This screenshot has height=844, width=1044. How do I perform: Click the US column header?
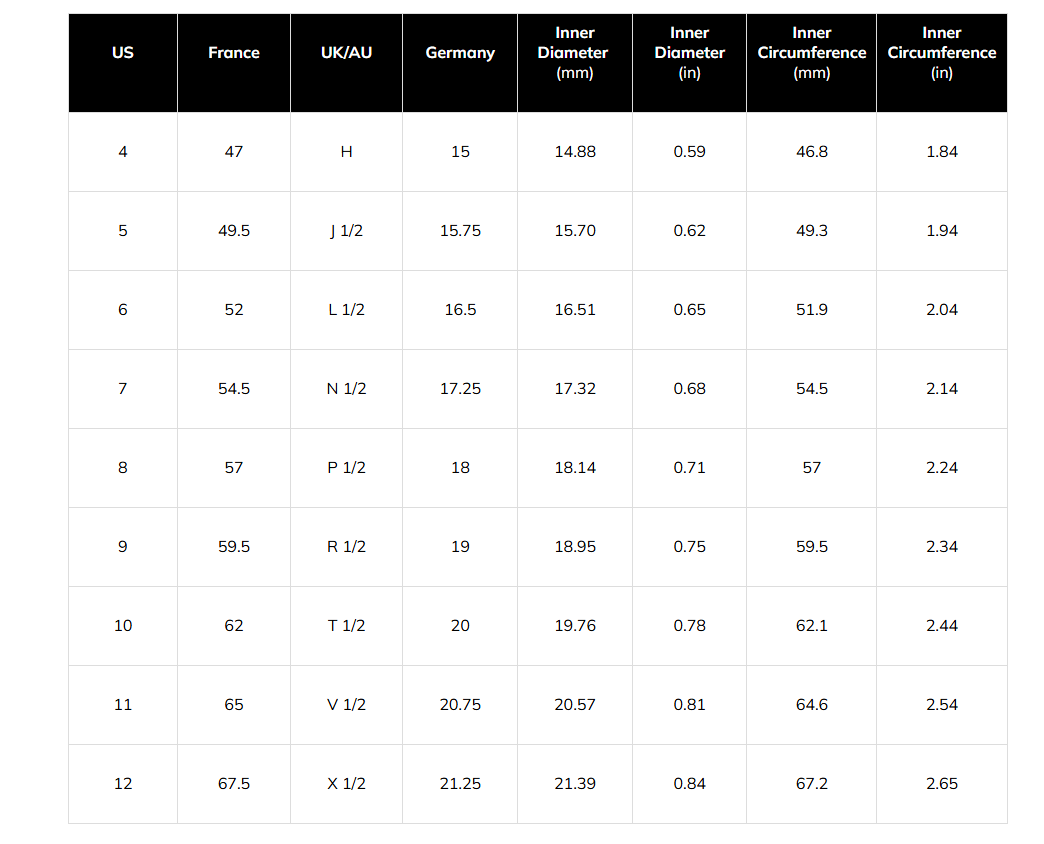tap(123, 52)
